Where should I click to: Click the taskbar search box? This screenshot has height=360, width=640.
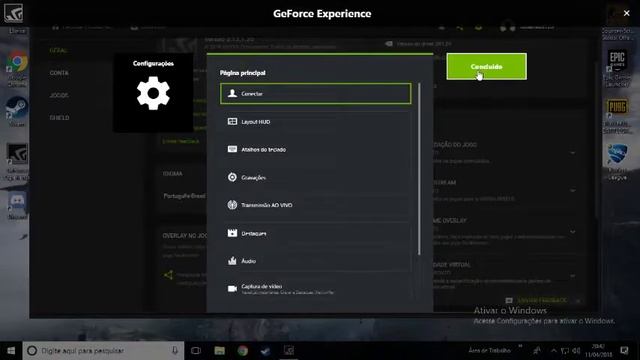(103, 351)
